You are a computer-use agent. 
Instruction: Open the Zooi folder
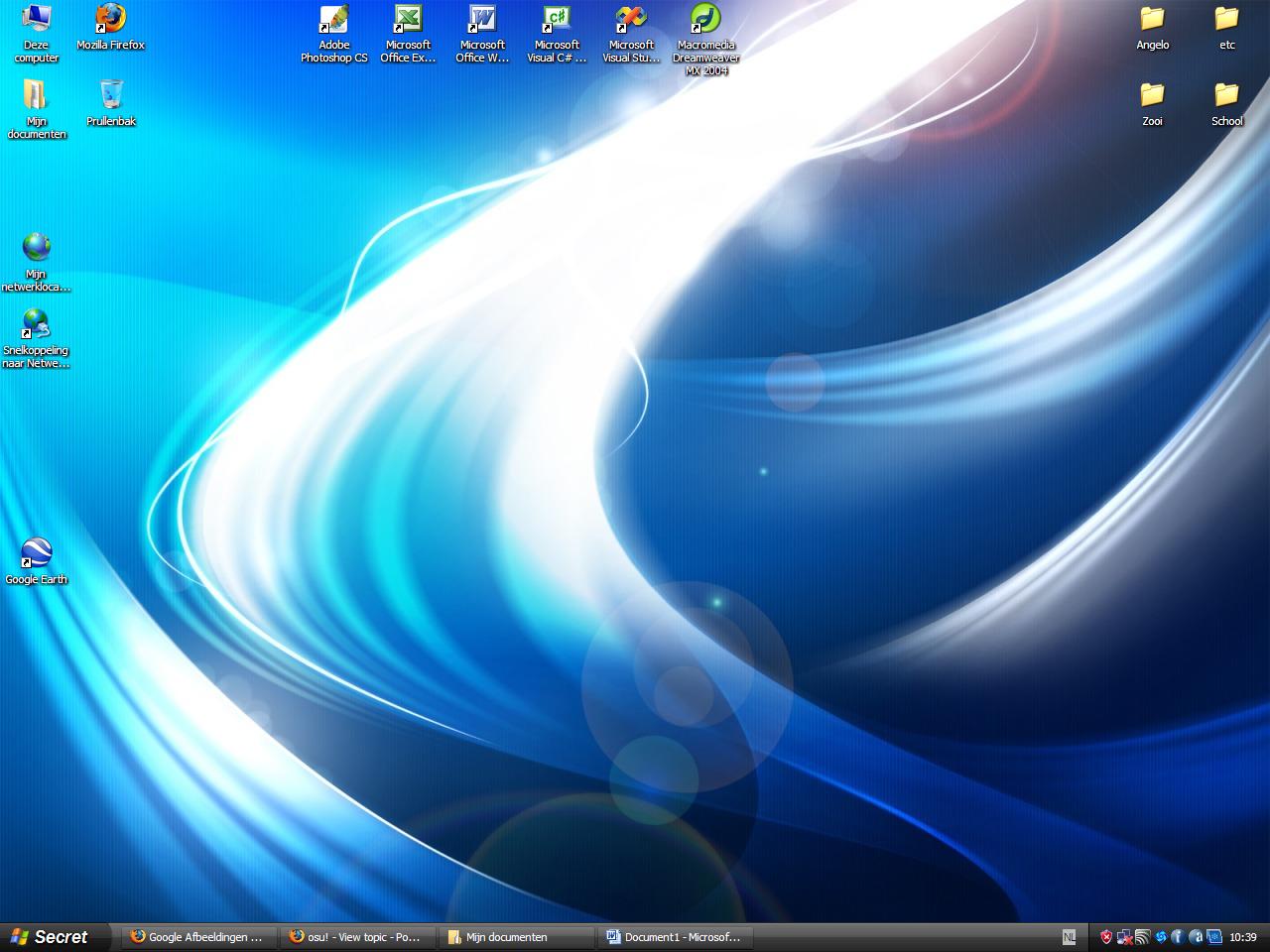point(1153,103)
